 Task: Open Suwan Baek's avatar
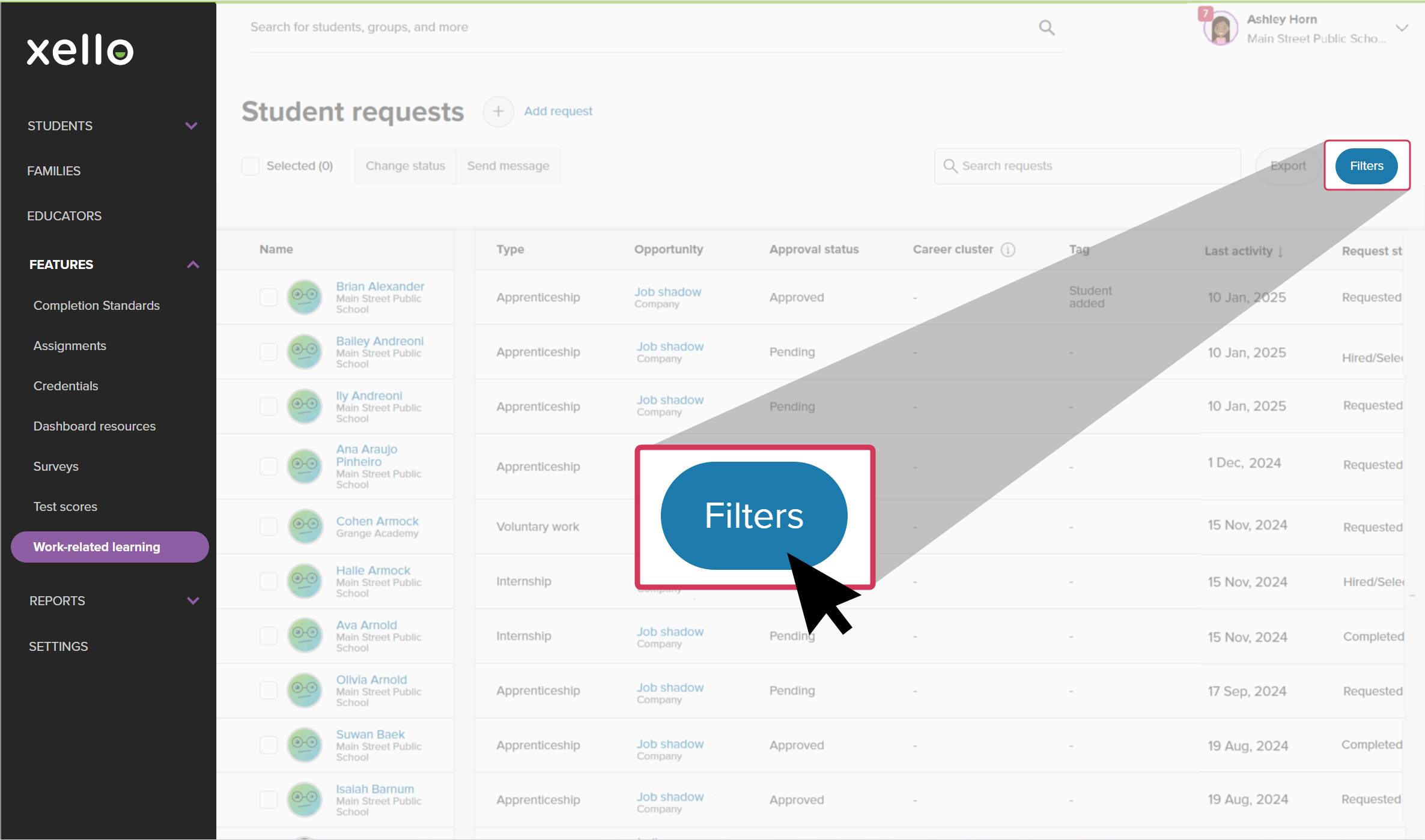[x=305, y=745]
